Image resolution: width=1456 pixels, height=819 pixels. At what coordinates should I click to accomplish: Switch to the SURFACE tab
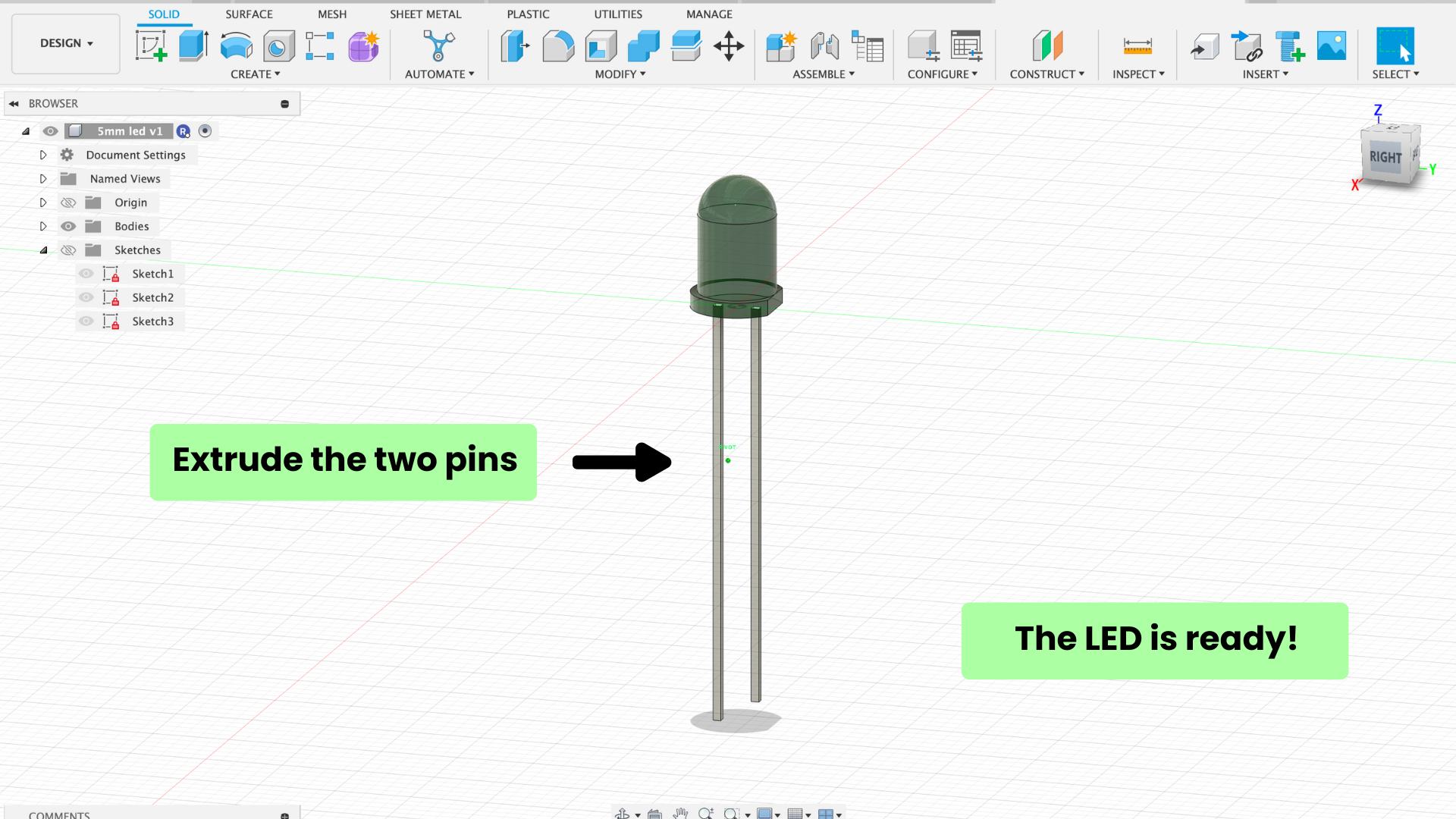click(x=249, y=14)
